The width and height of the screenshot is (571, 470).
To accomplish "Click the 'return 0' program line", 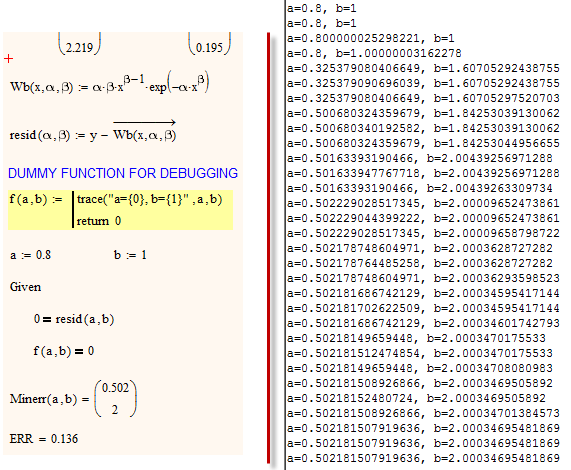I will pyautogui.click(x=99, y=221).
